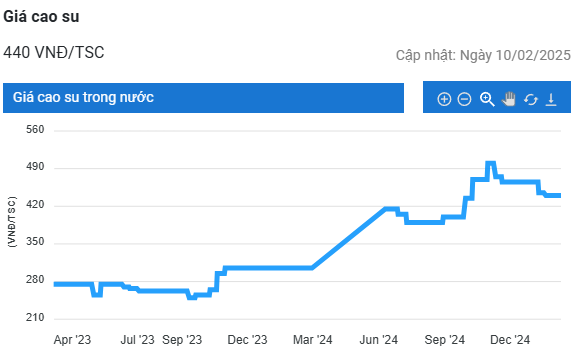Reset chart zoom with refresh icon
The image size is (581, 362).
531,99
